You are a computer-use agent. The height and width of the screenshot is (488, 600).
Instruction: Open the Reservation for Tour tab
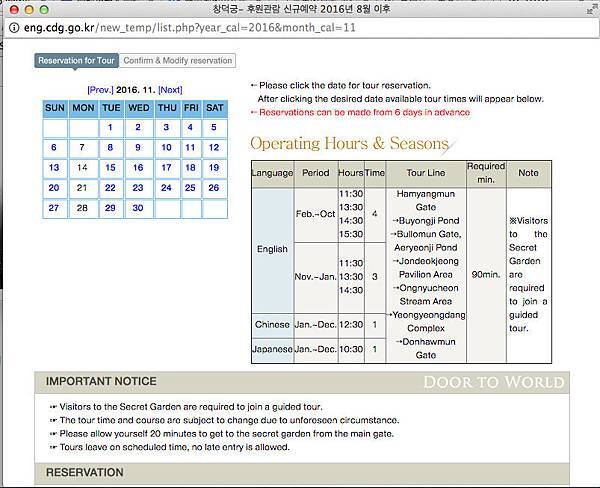pos(76,60)
